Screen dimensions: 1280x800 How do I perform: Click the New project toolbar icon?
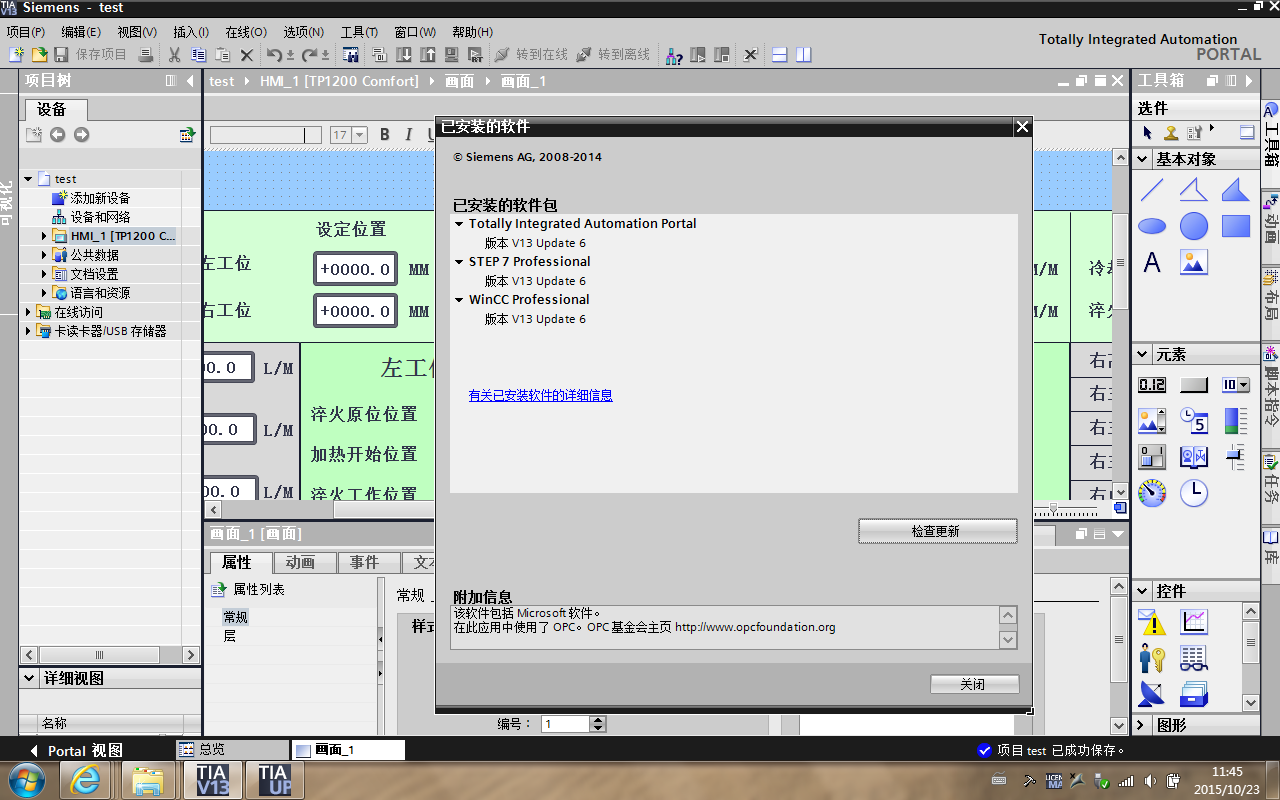pyautogui.click(x=17, y=54)
